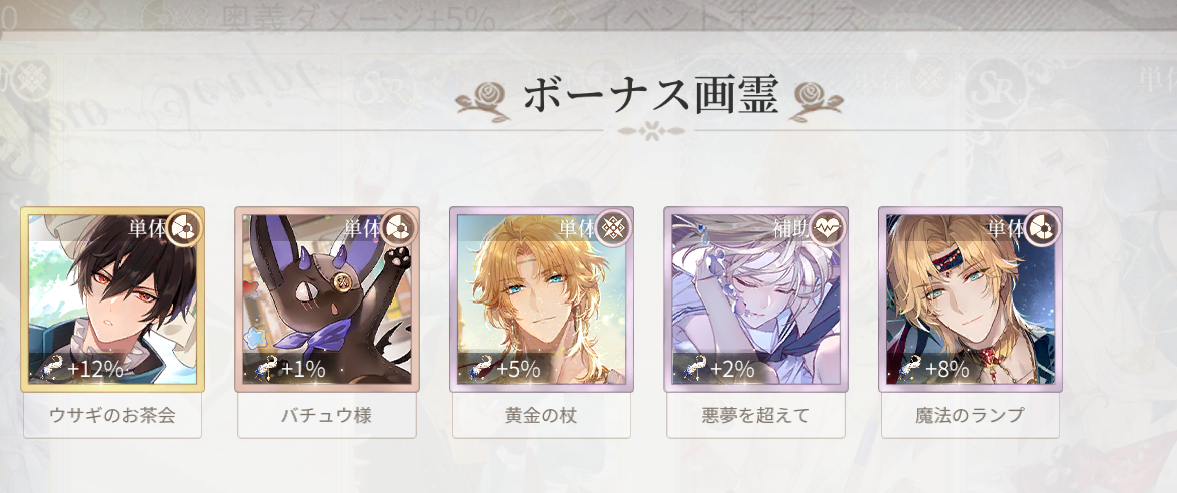Click bonus icon beside +8%

click(911, 368)
